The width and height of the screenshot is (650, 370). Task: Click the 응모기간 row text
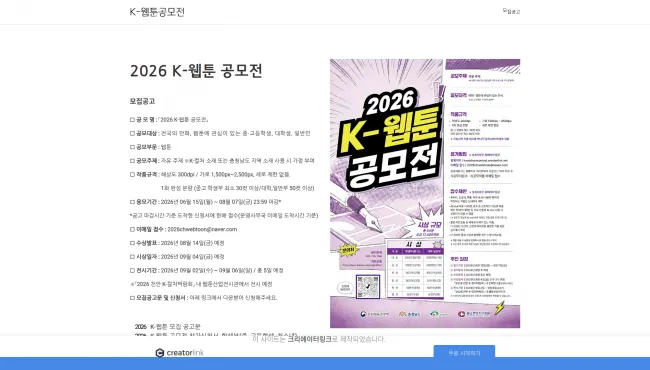pos(206,202)
